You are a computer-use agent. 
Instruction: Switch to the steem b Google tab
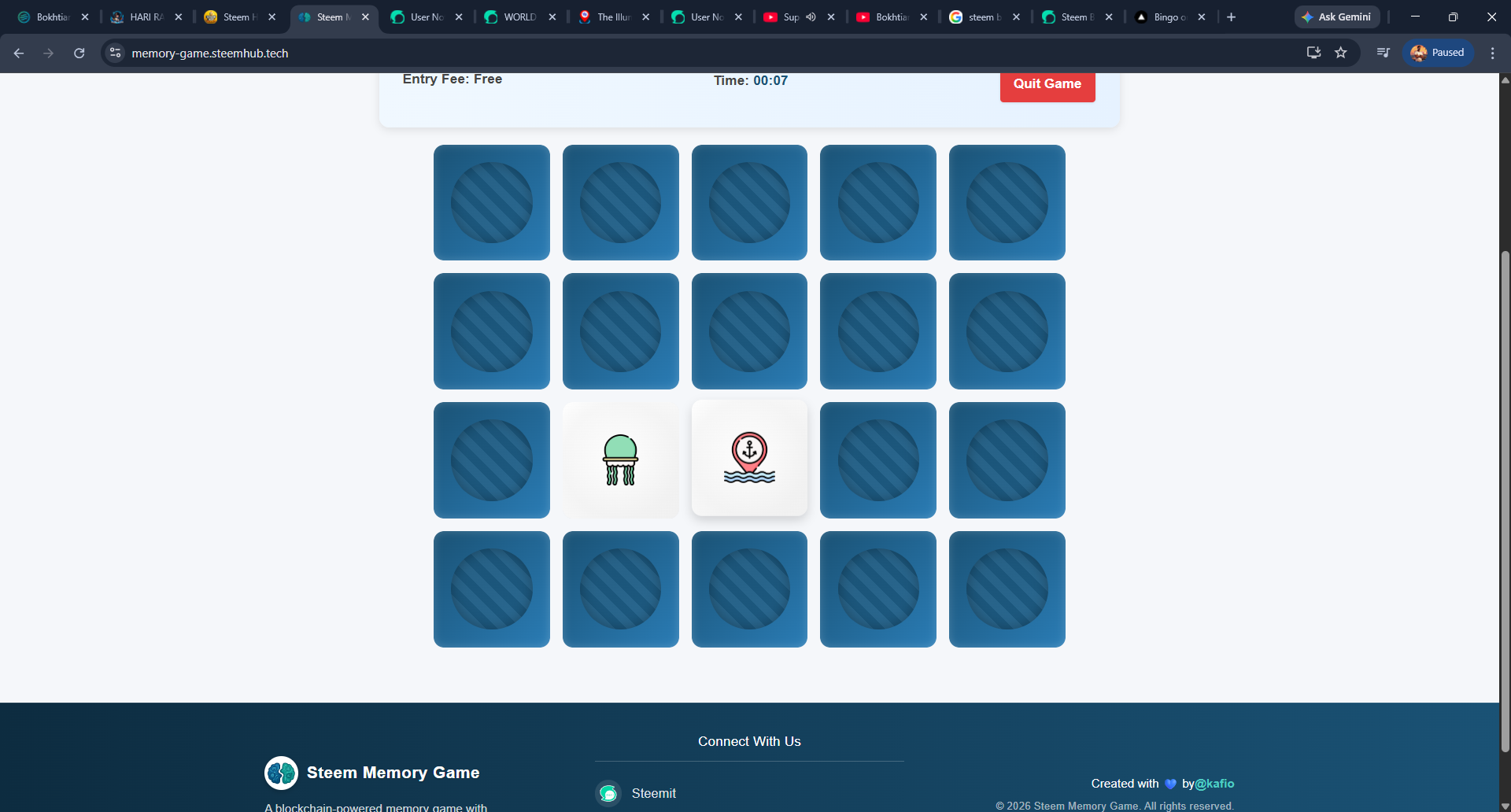985,17
